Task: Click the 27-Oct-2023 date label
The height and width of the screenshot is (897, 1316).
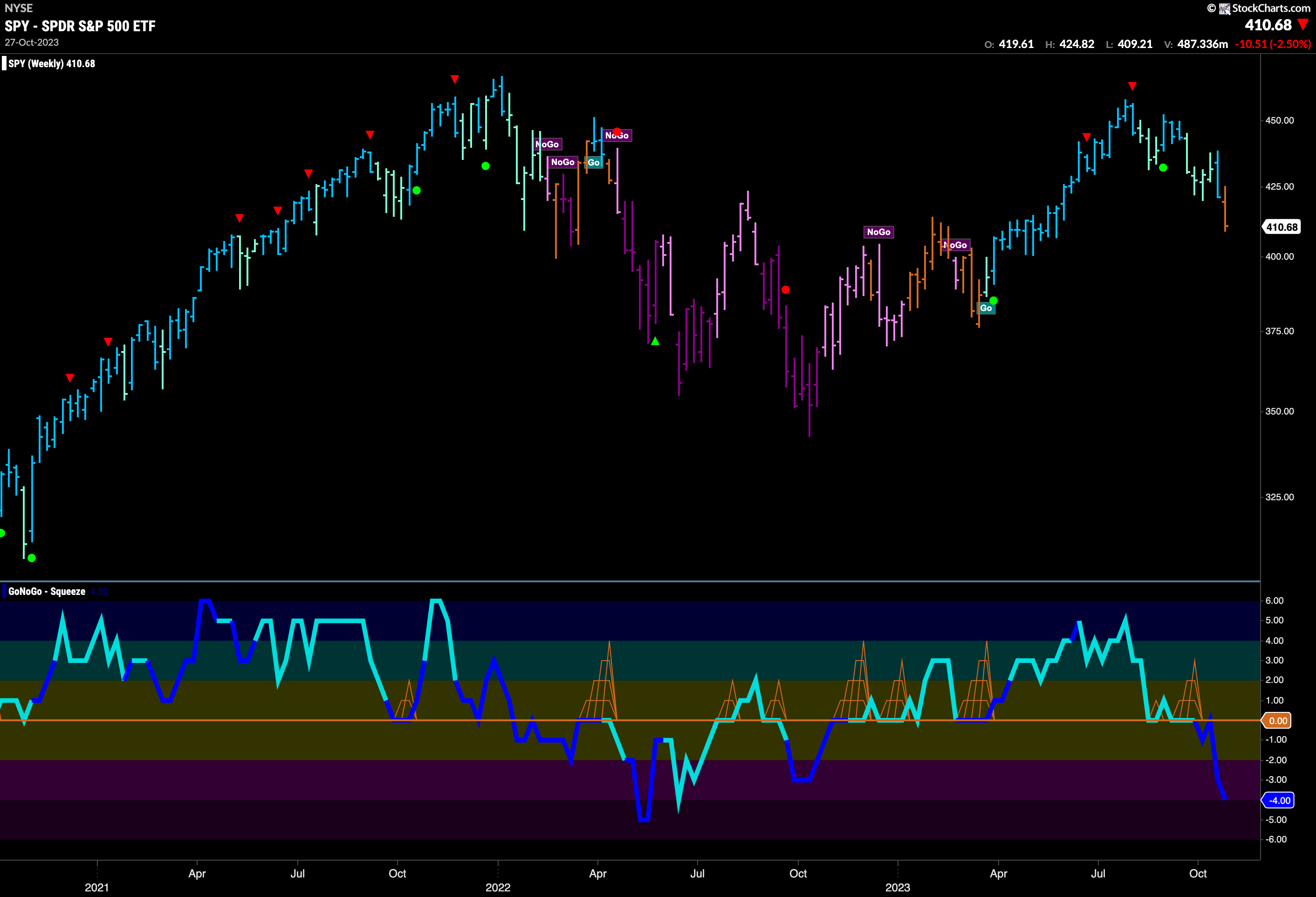Action: pos(32,42)
